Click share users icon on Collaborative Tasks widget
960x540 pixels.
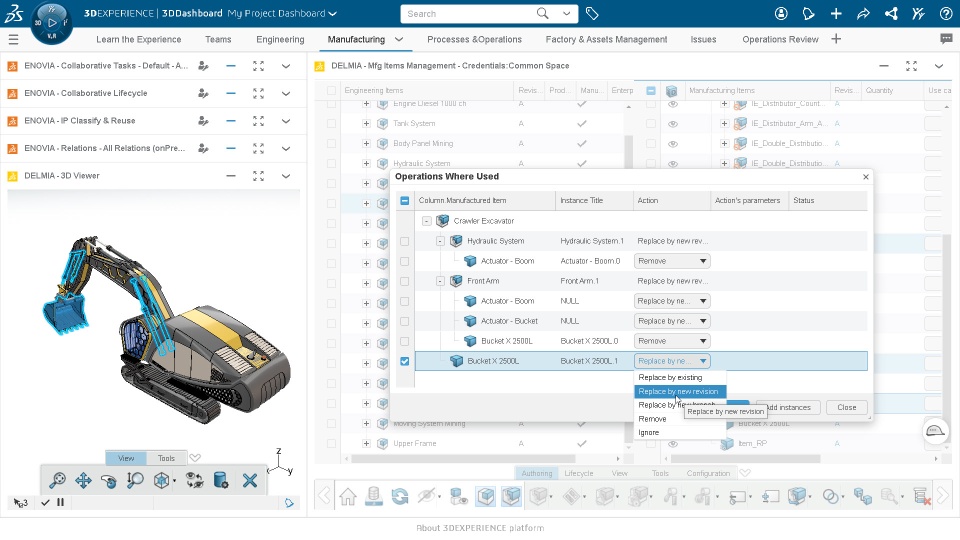tap(203, 66)
